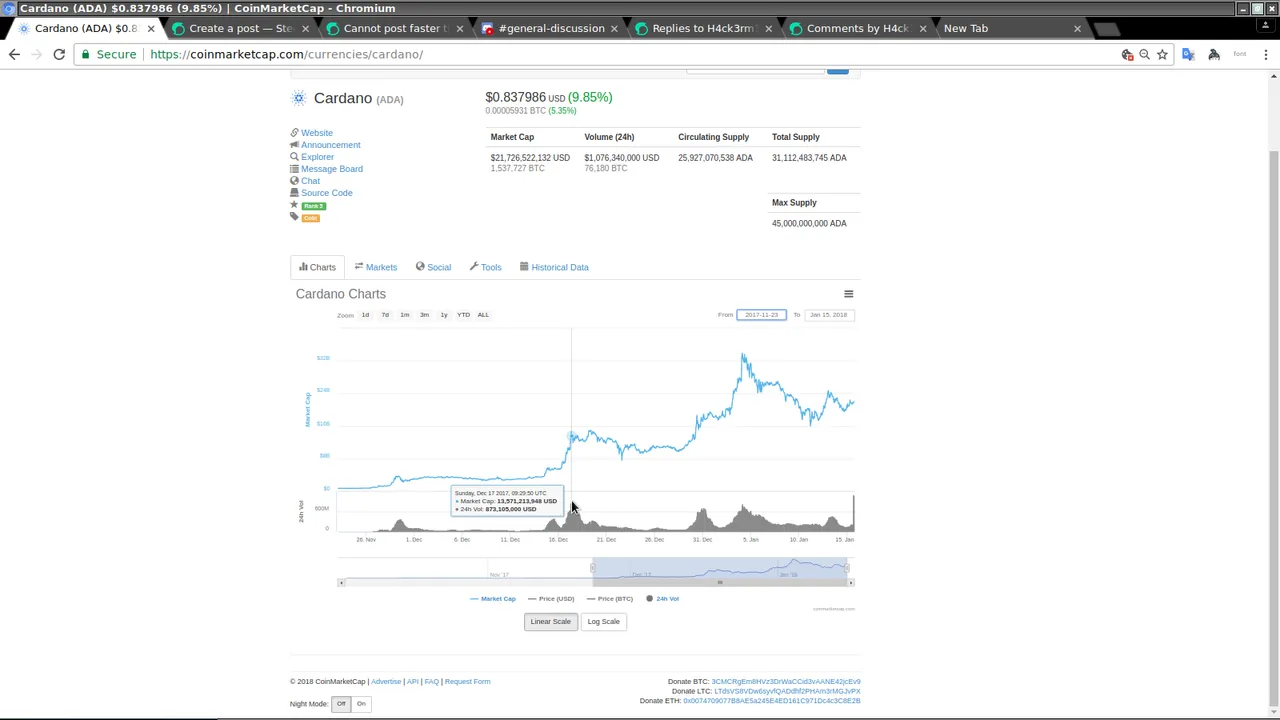Select Log Scale for the chart

(x=603, y=622)
